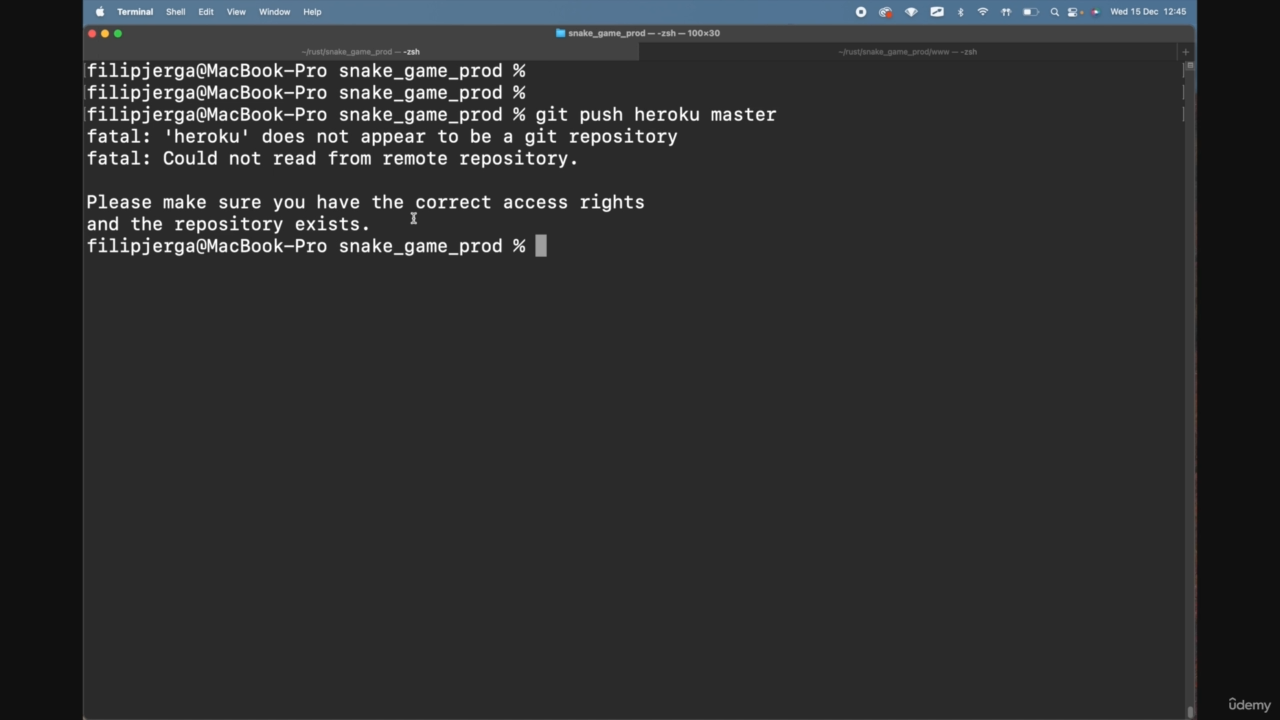1280x720 pixels.
Task: Launch Siri from menu bar
Action: (1094, 12)
